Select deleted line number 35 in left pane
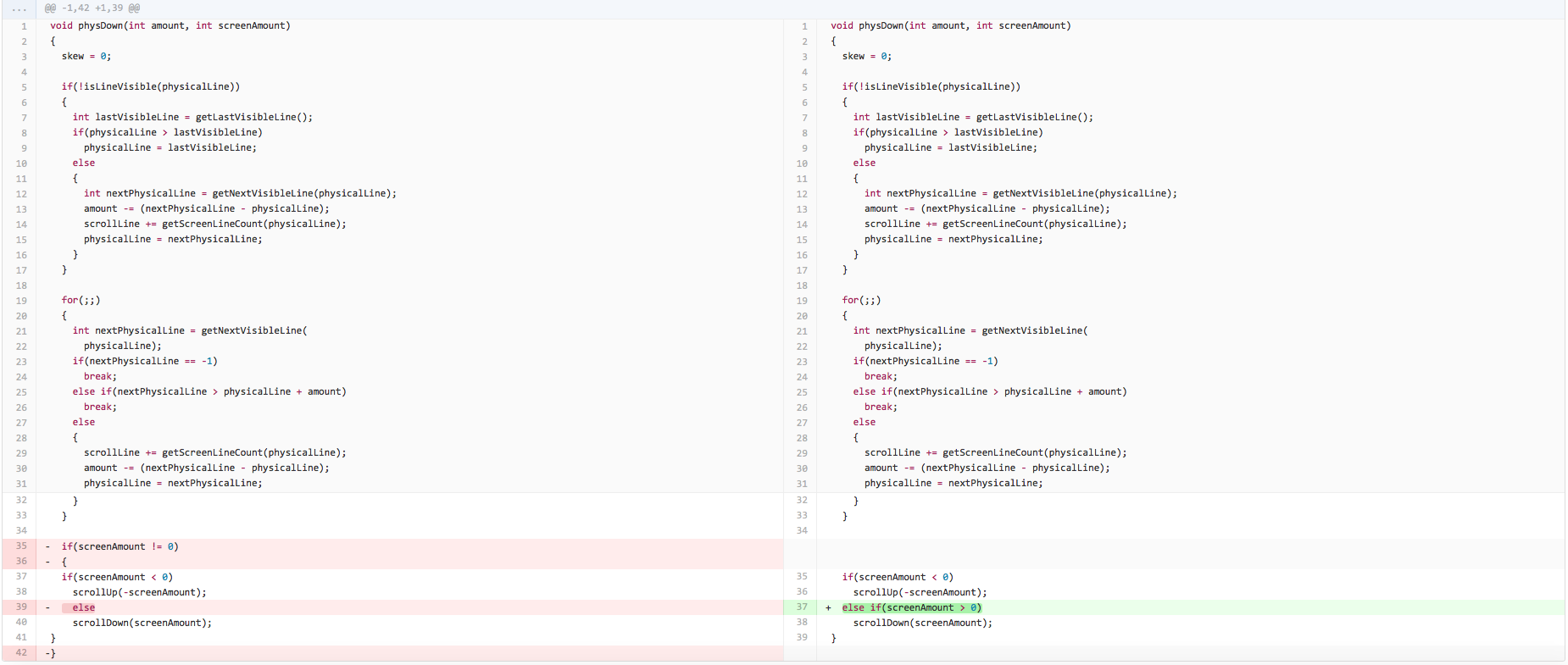Screen dimensions: 1568x665 coord(21,546)
